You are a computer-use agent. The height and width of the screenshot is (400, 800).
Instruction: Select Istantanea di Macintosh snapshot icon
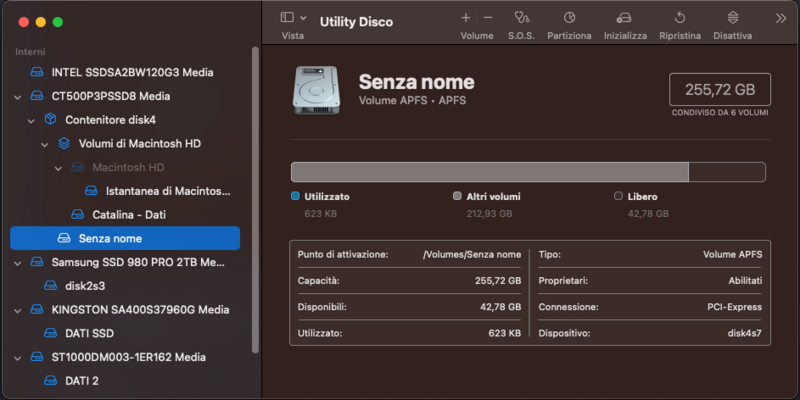[91, 191]
